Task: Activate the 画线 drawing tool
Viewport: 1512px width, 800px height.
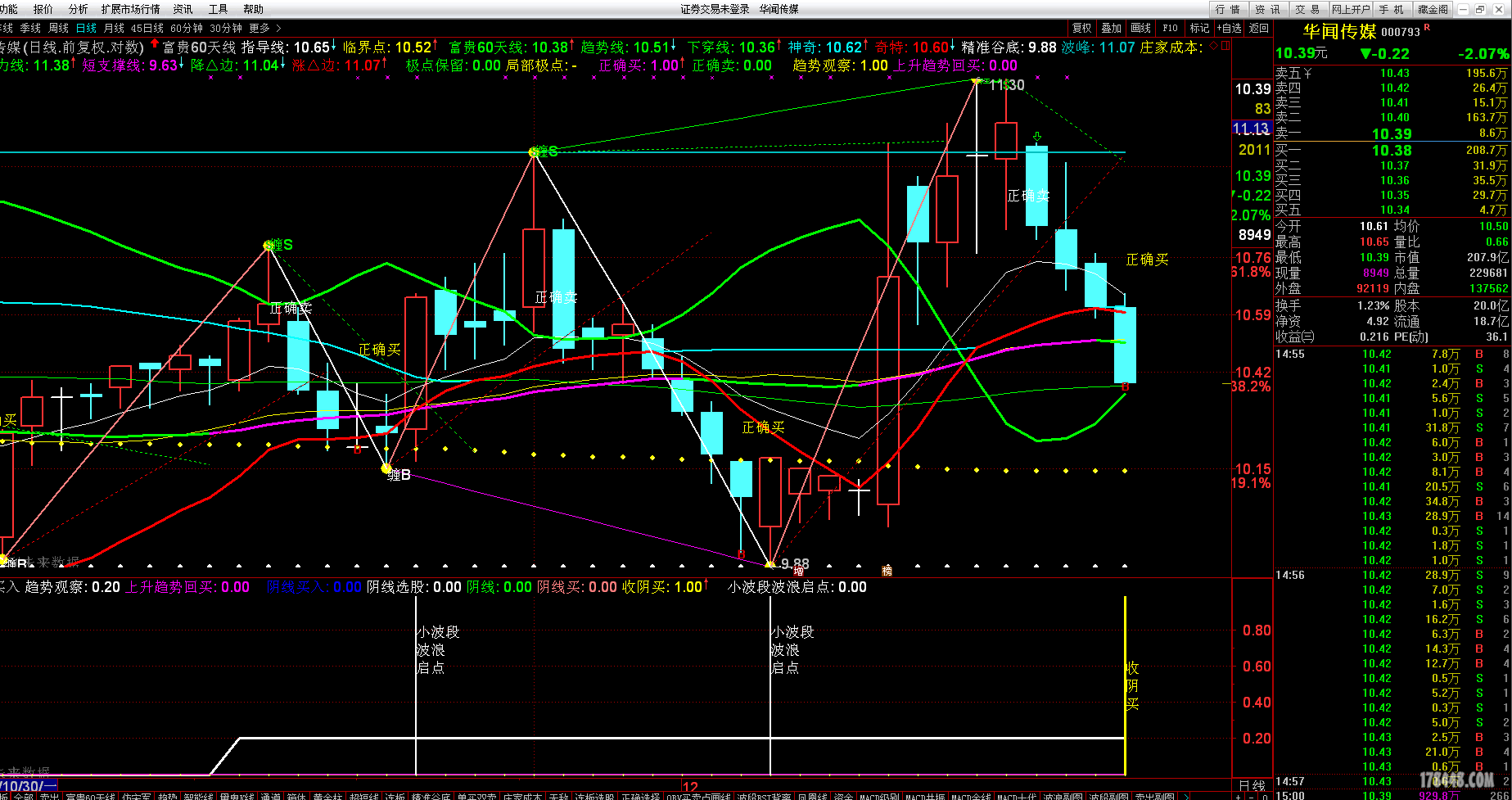Action: [x=1141, y=28]
